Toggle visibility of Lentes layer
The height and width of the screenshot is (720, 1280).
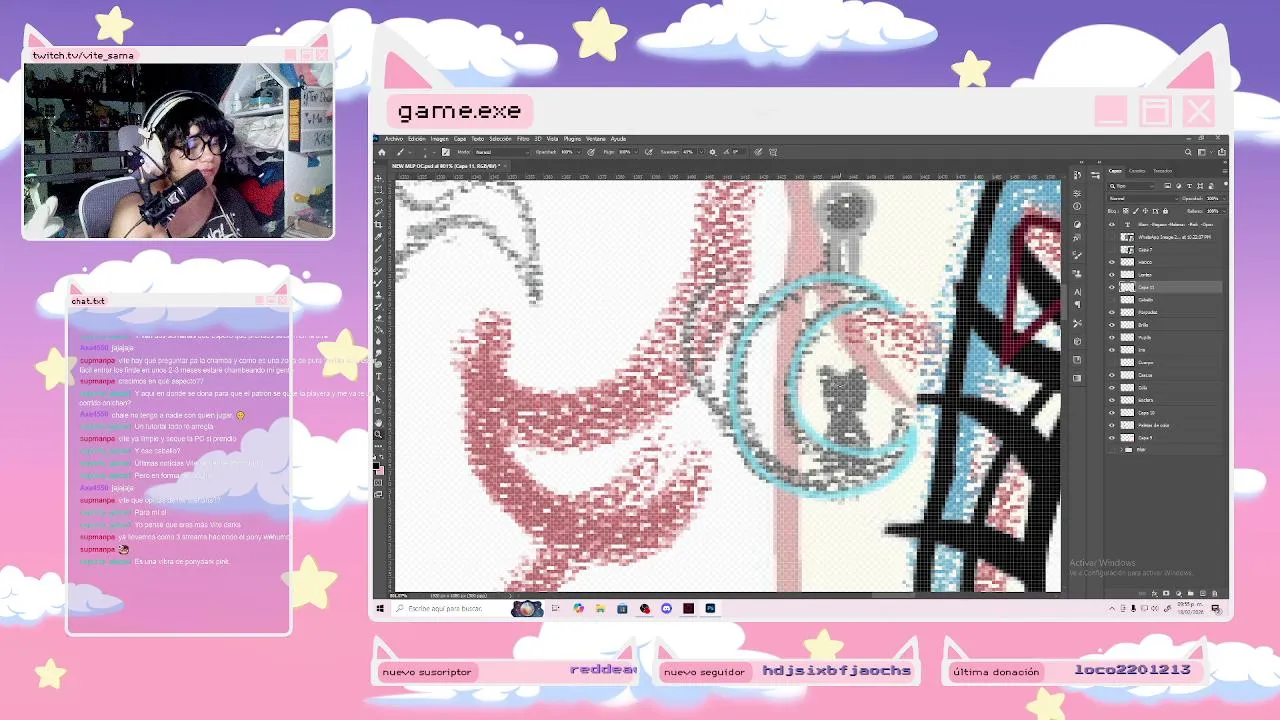(1112, 275)
